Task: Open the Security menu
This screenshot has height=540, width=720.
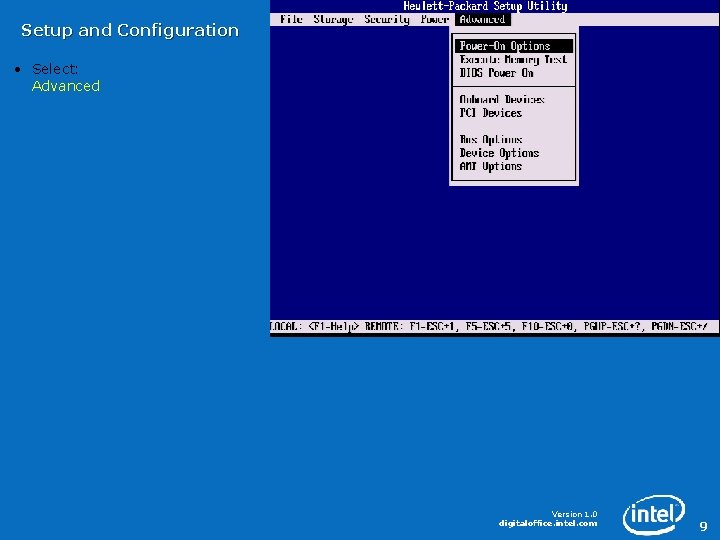Action: [387, 19]
